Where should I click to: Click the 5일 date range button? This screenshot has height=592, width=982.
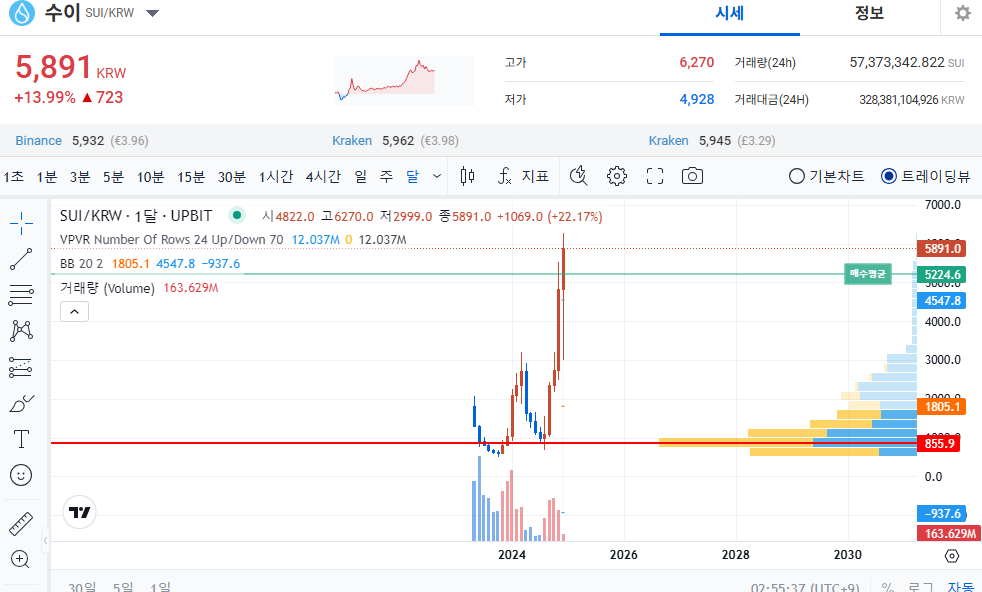click(123, 586)
